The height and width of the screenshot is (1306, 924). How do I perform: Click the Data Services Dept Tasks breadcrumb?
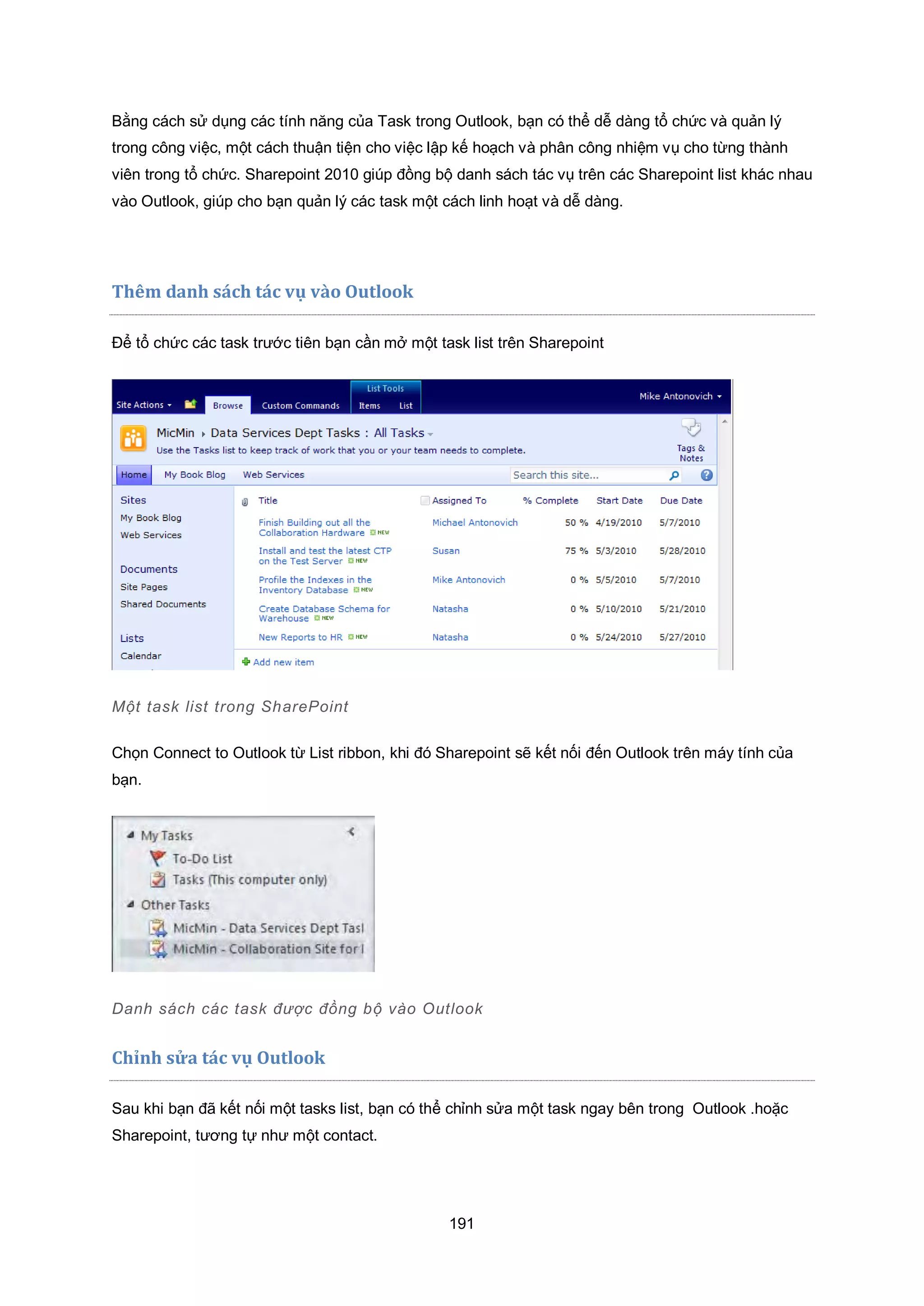pos(285,433)
